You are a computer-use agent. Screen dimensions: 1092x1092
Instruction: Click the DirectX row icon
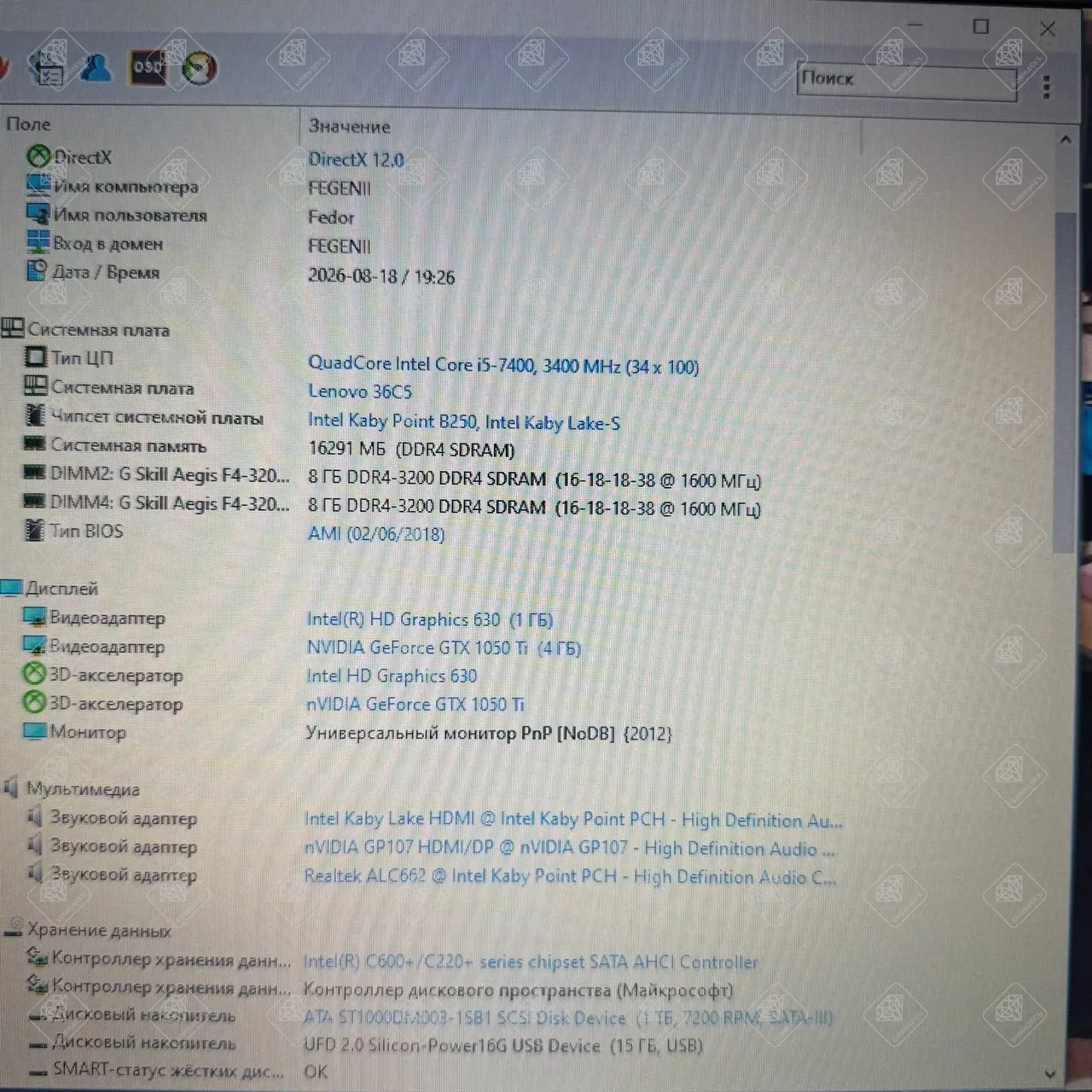(38, 156)
